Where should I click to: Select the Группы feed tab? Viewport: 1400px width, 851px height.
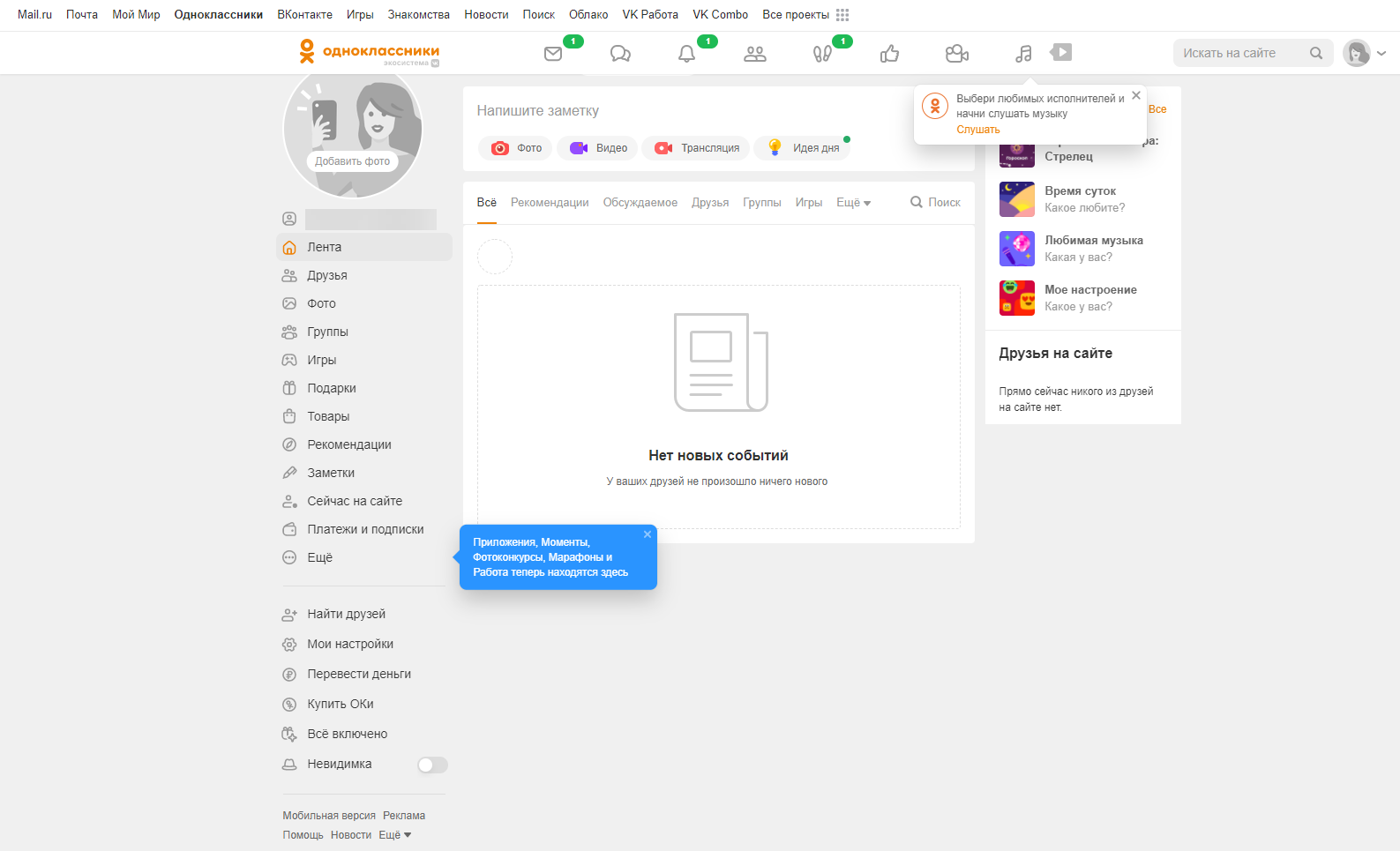pos(762,203)
